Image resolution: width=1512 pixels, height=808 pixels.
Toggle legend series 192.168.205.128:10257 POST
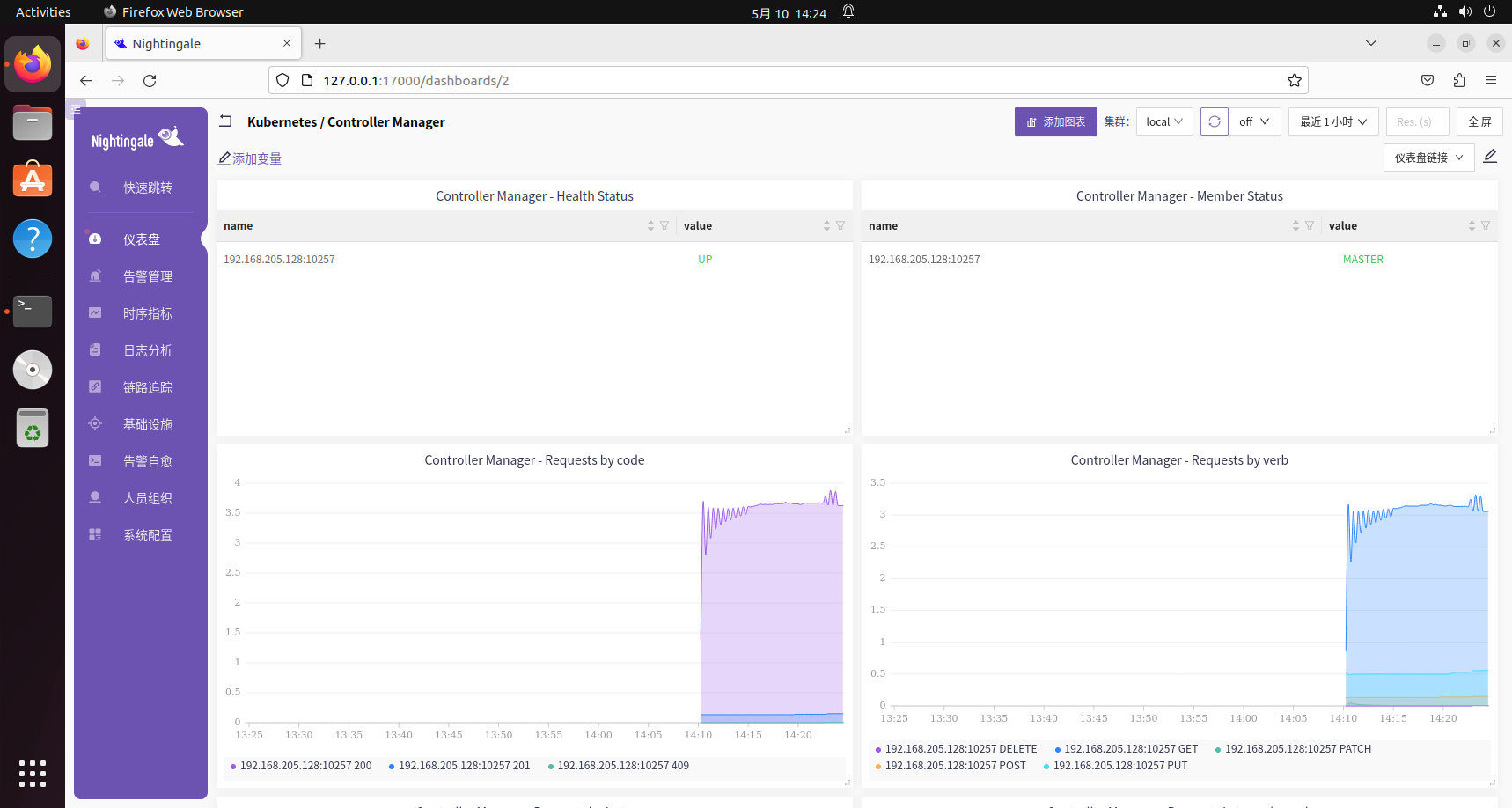pos(951,766)
